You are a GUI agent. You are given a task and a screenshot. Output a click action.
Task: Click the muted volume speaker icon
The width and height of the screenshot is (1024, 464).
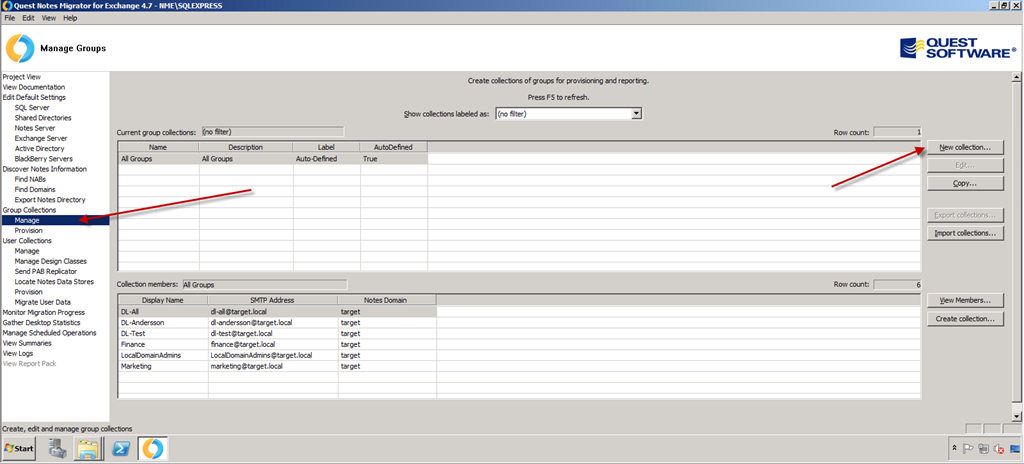point(999,449)
